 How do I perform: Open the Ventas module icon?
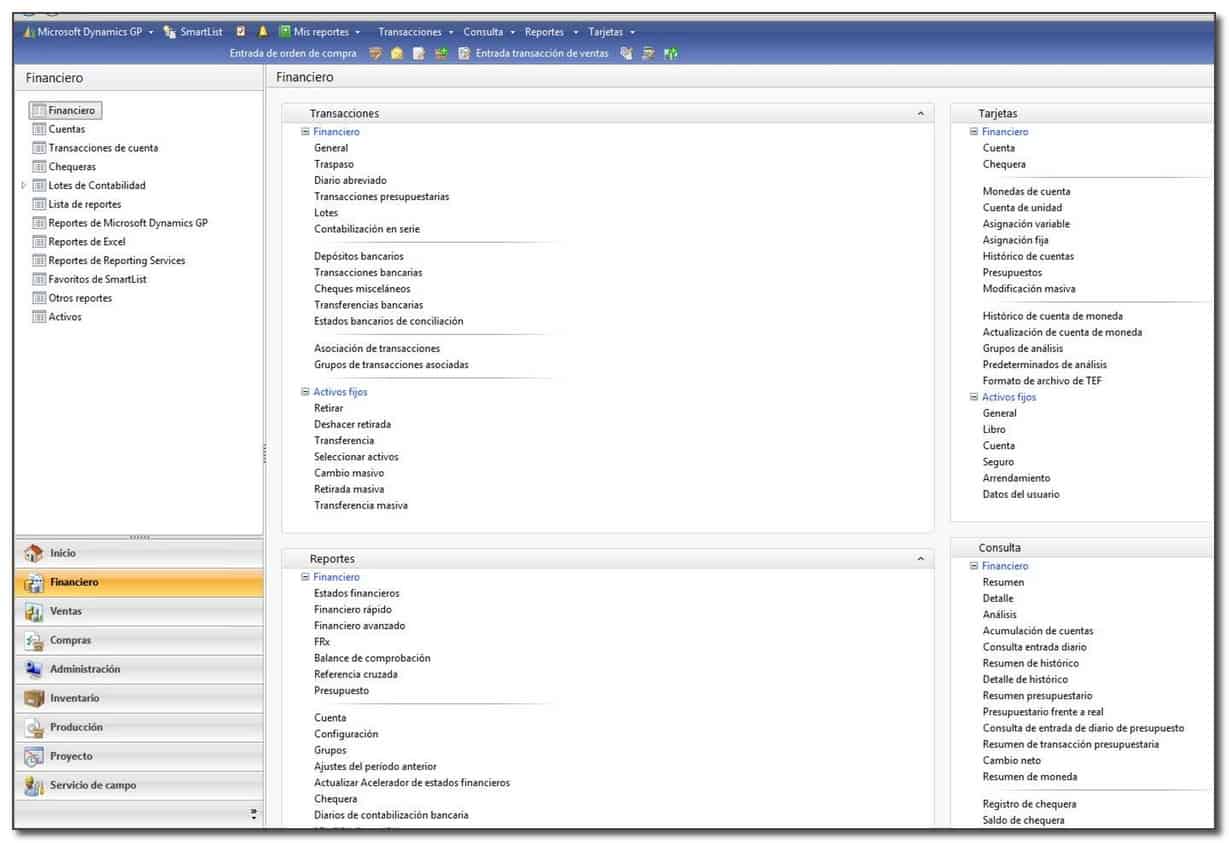(33, 611)
